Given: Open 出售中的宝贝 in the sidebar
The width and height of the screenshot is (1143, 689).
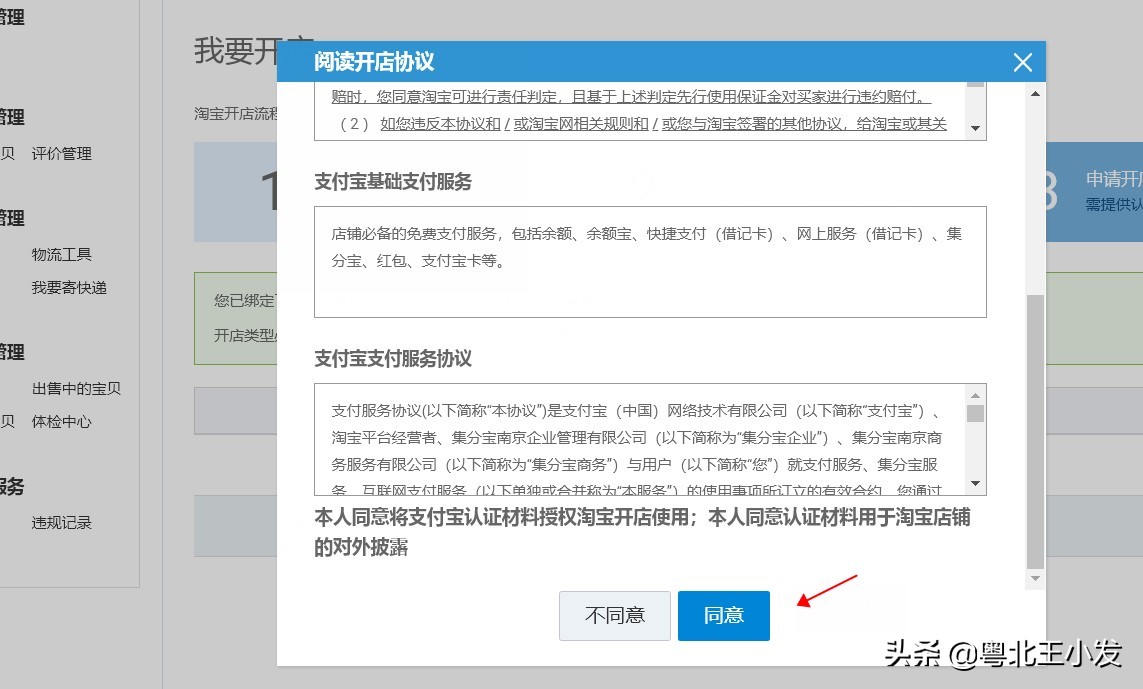Looking at the screenshot, I should point(78,388).
